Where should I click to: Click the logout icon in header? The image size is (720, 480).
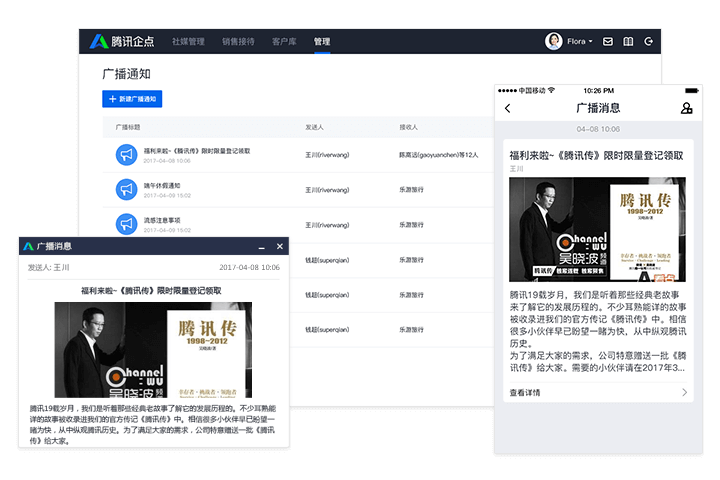pyautogui.click(x=648, y=41)
